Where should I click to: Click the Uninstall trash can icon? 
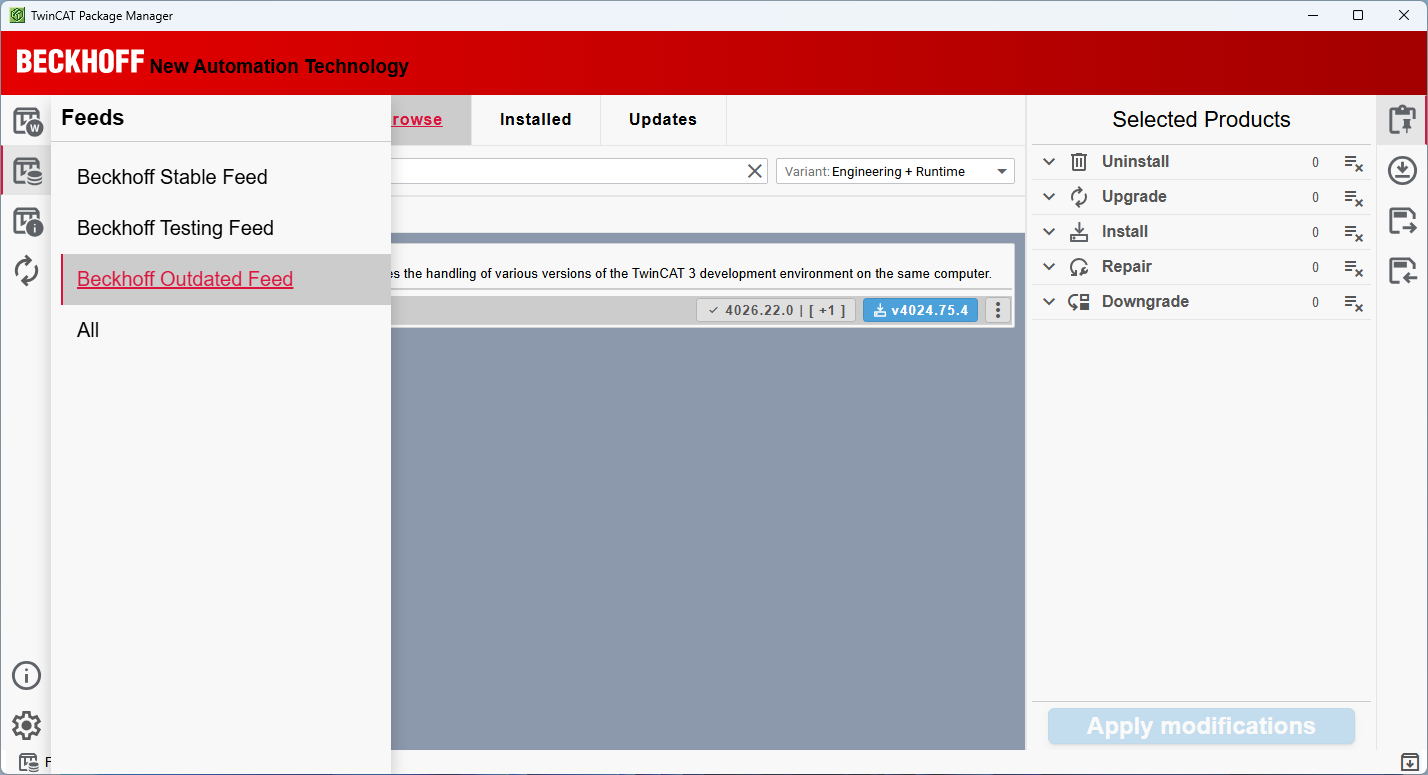pyautogui.click(x=1079, y=162)
